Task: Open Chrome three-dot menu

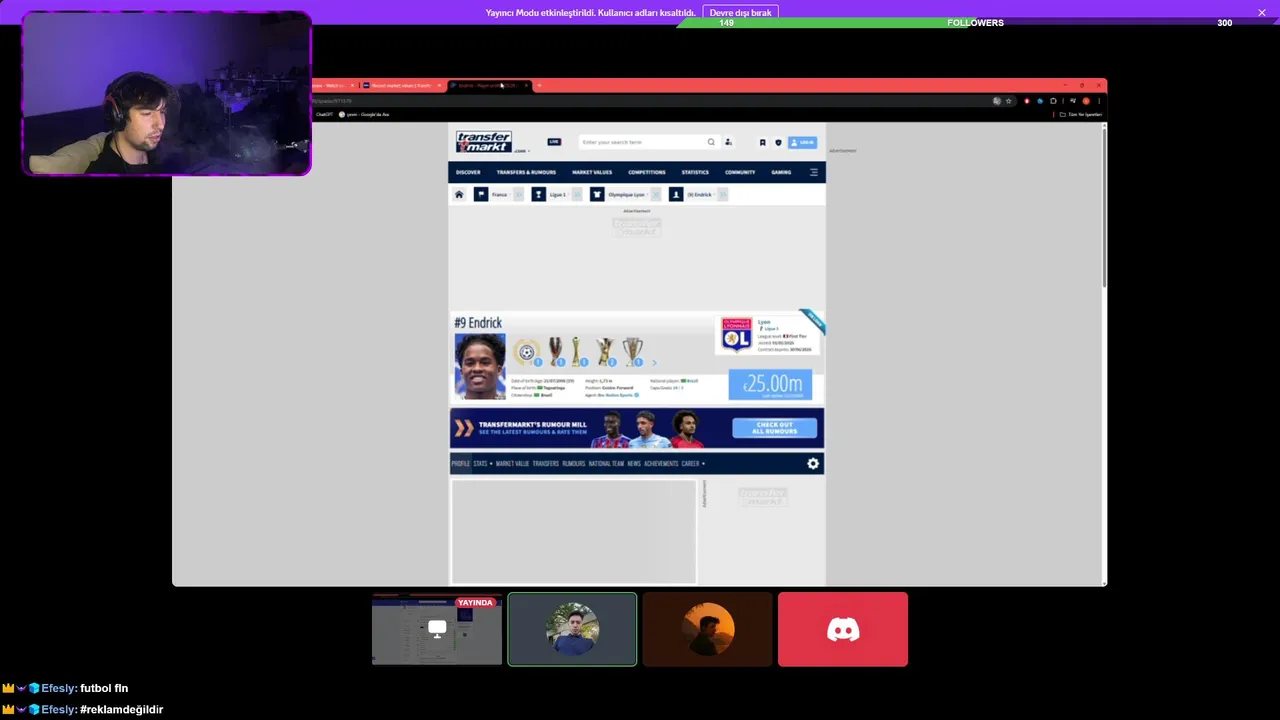Action: (x=1098, y=101)
